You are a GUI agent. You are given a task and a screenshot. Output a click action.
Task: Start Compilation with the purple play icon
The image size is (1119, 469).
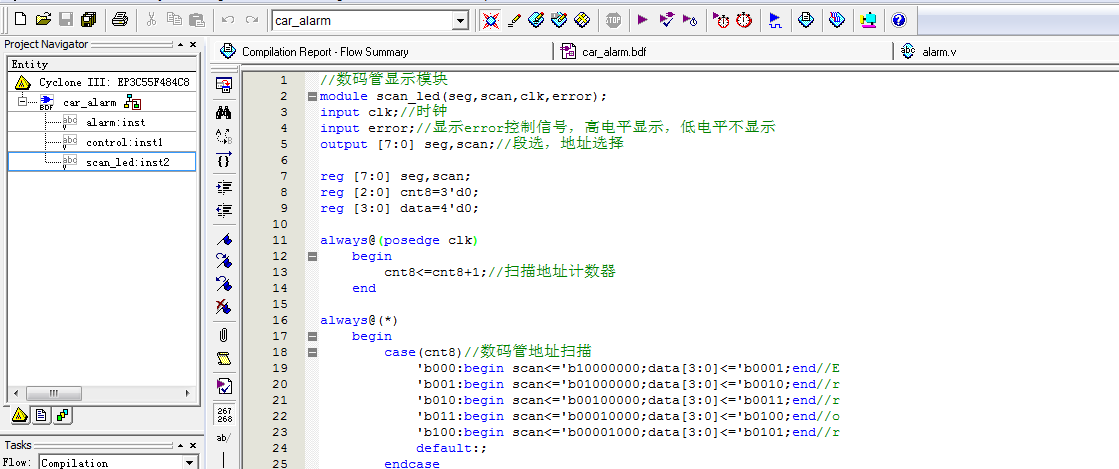tap(643, 20)
